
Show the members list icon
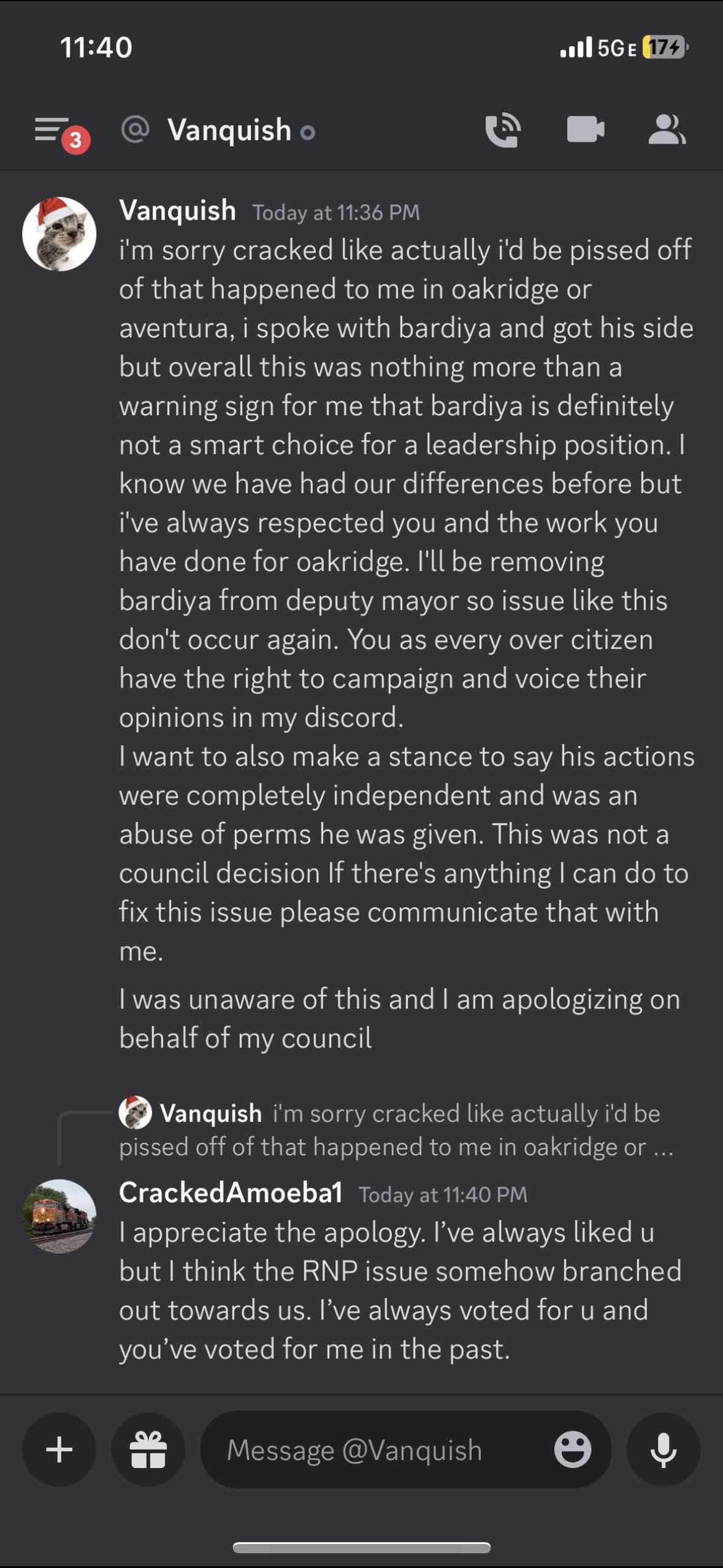[x=667, y=130]
